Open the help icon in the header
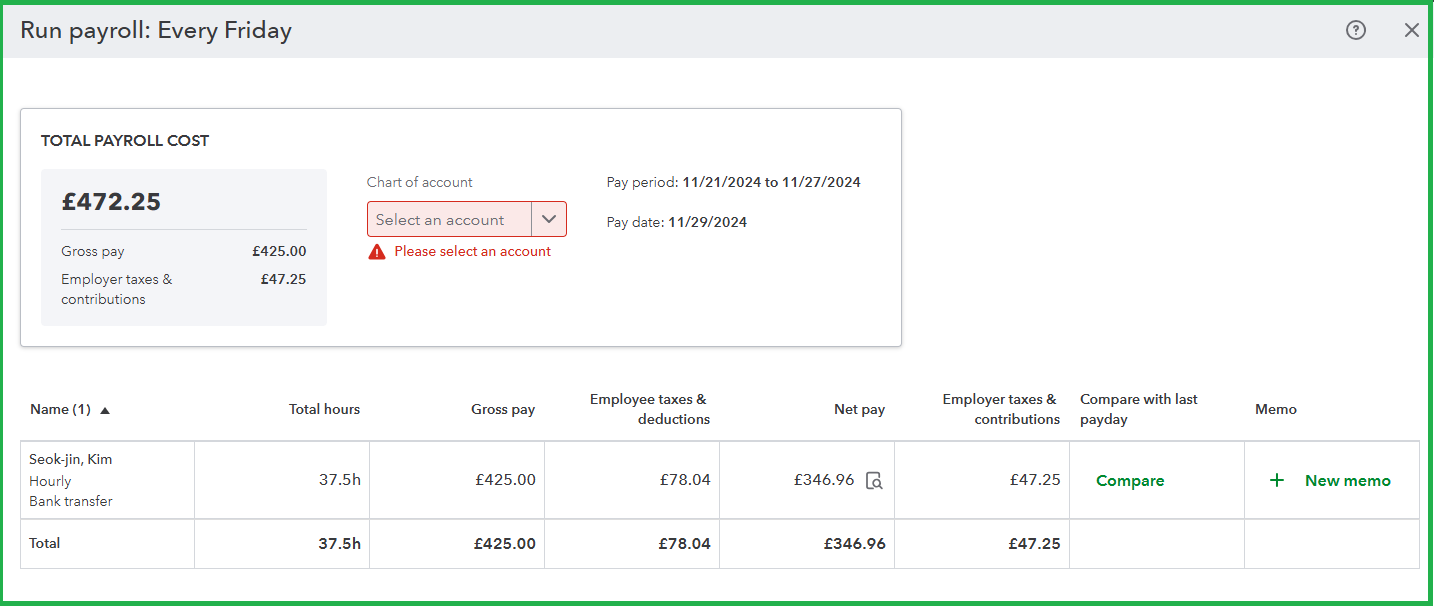Image resolution: width=1434 pixels, height=607 pixels. [x=1355, y=30]
